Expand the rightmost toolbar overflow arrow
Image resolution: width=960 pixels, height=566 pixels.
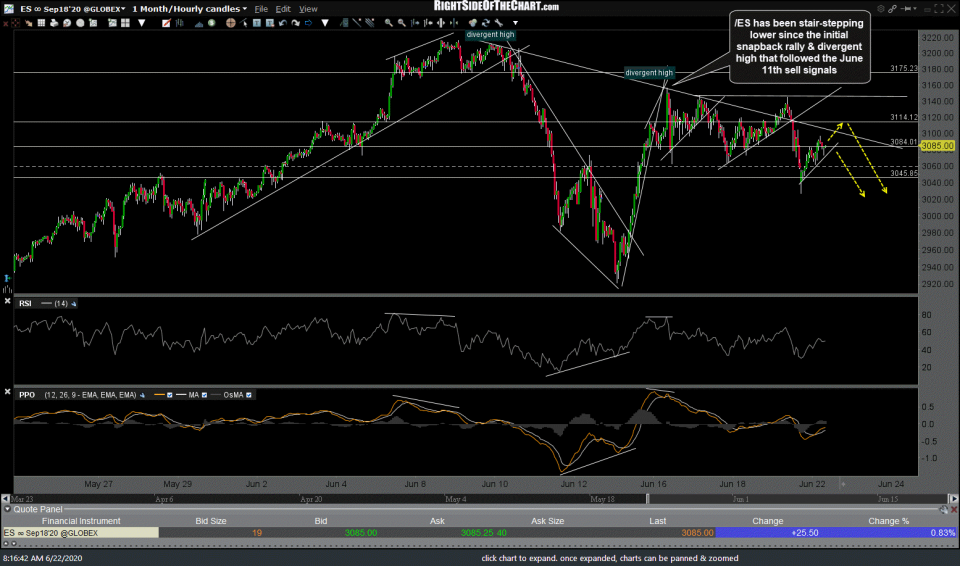(516, 23)
